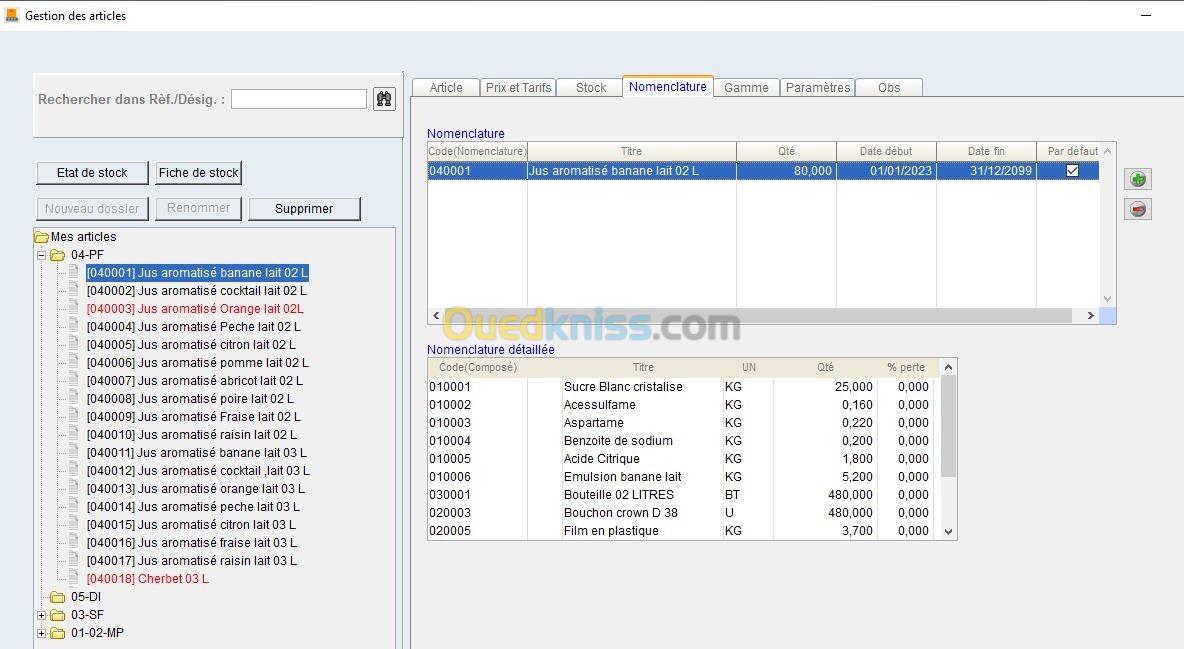Click the green add nomenclature icon
This screenshot has width=1184, height=649.
point(1137,179)
